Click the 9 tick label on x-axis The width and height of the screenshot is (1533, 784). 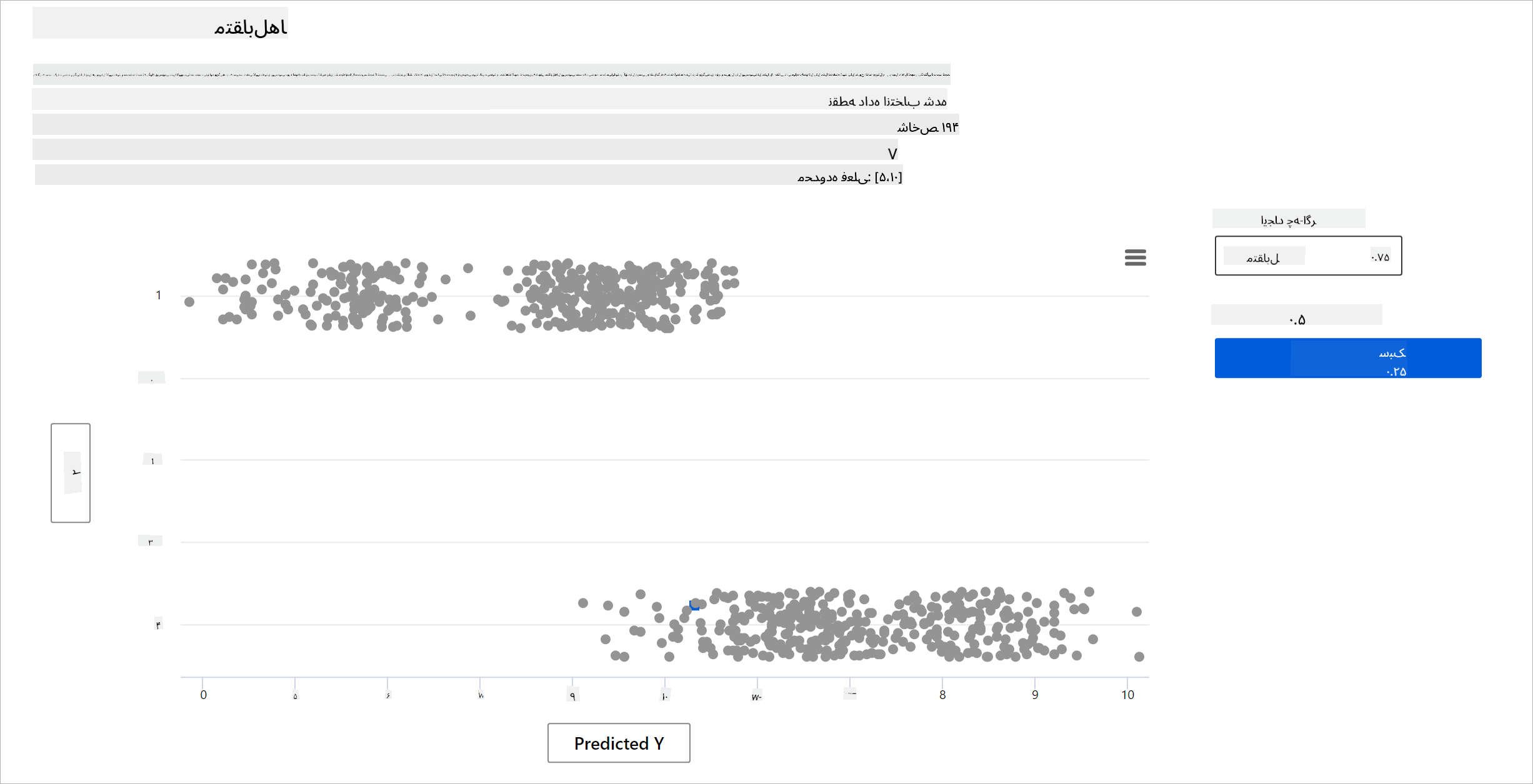[x=1035, y=695]
